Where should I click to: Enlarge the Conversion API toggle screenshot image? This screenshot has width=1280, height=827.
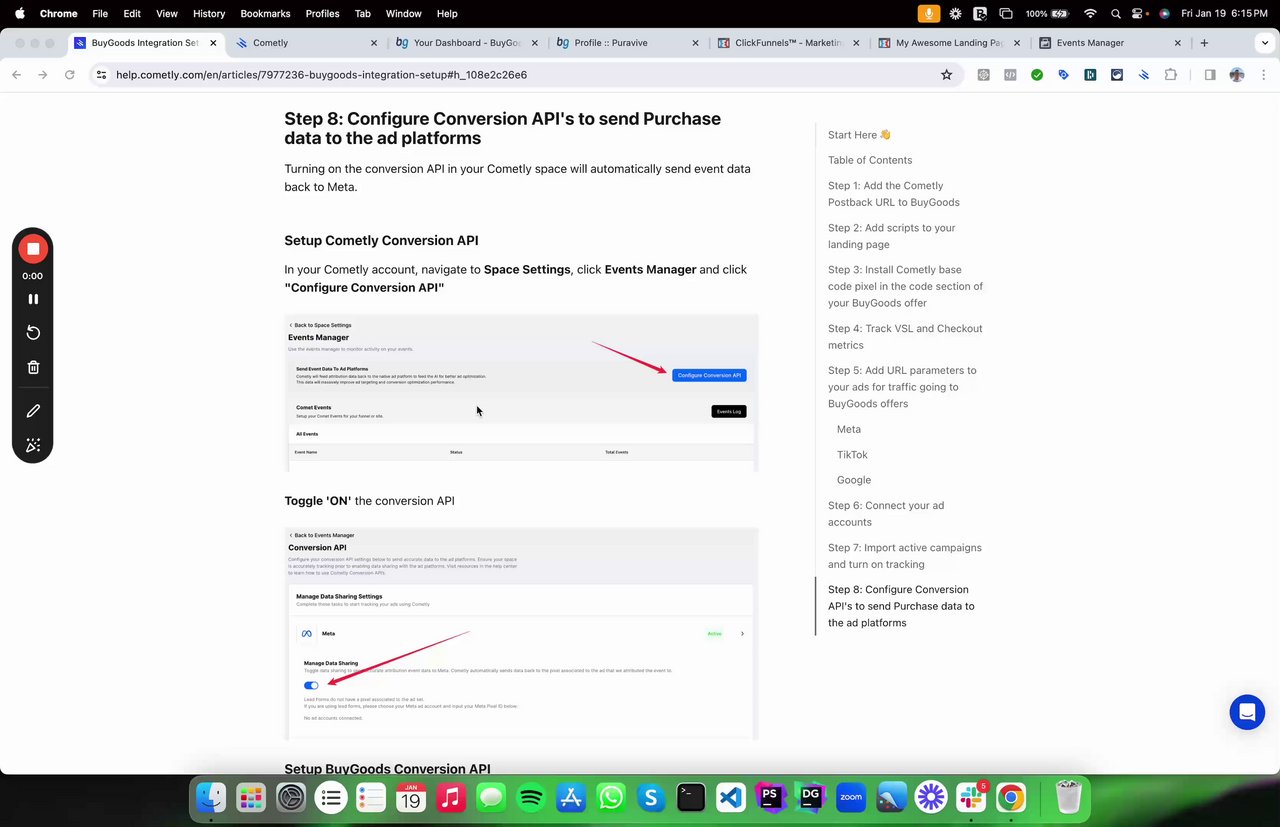(x=521, y=634)
